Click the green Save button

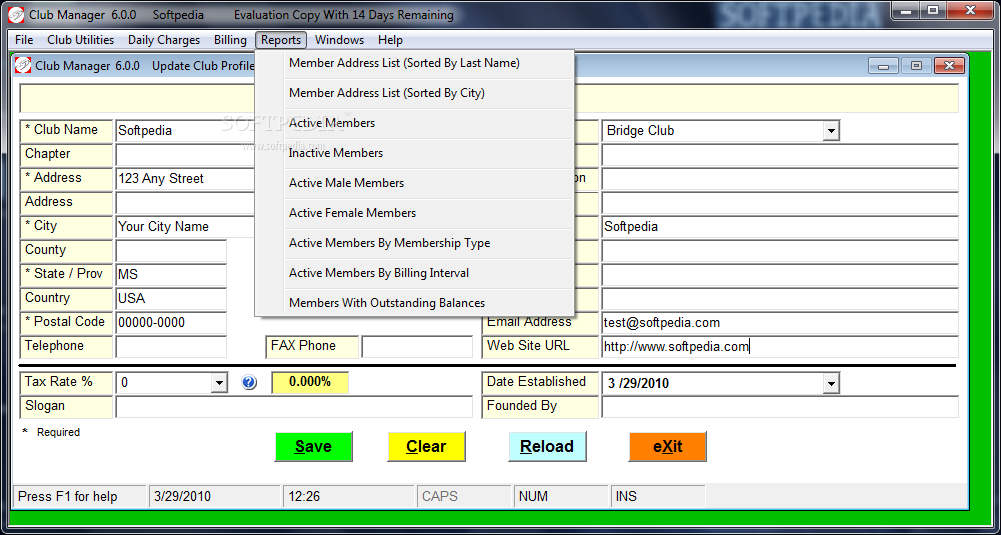[x=313, y=446]
